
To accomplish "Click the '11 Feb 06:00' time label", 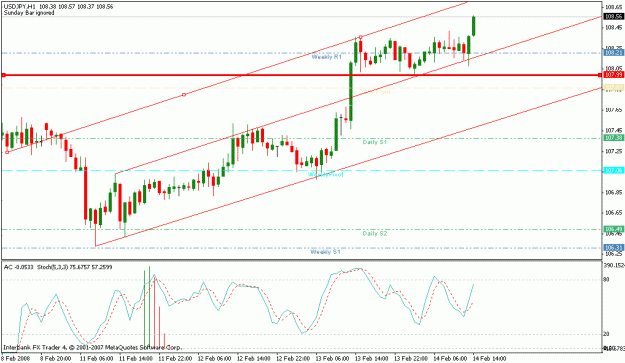I will (96, 359).
